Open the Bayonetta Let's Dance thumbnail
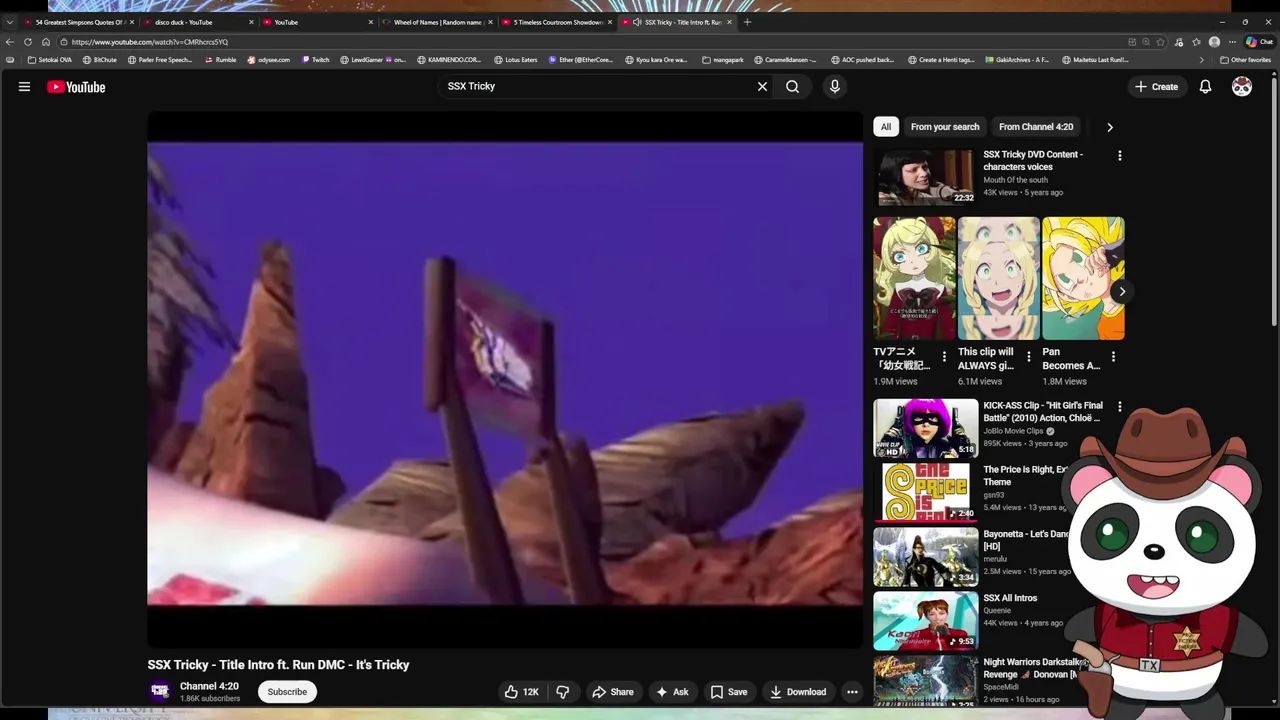1280x720 pixels. tap(926, 557)
